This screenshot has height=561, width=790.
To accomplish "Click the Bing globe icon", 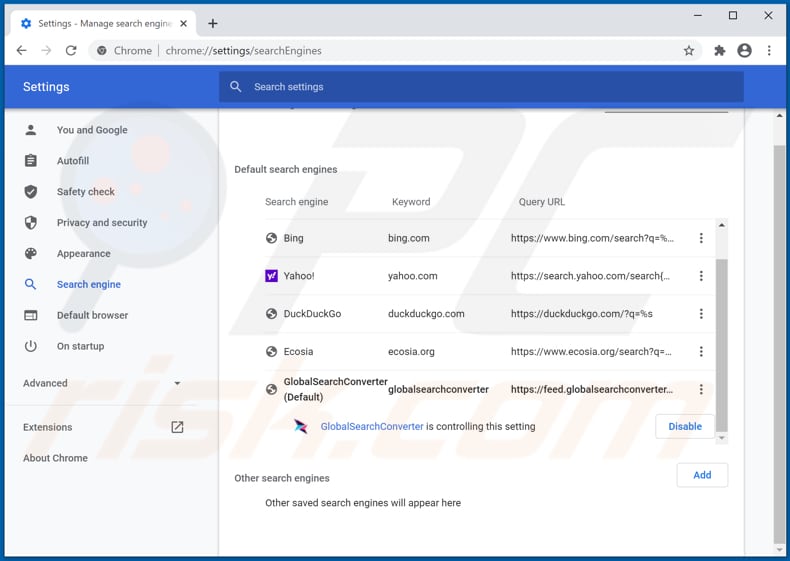I will (271, 238).
